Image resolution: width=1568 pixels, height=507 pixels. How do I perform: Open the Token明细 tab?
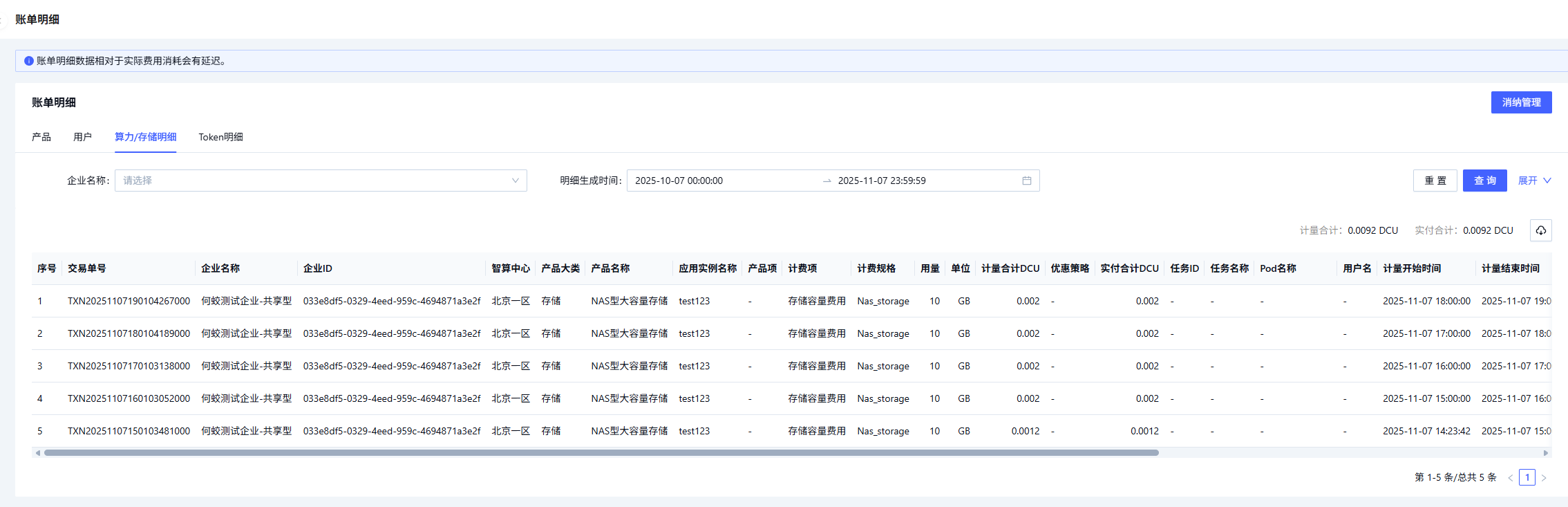click(x=220, y=137)
